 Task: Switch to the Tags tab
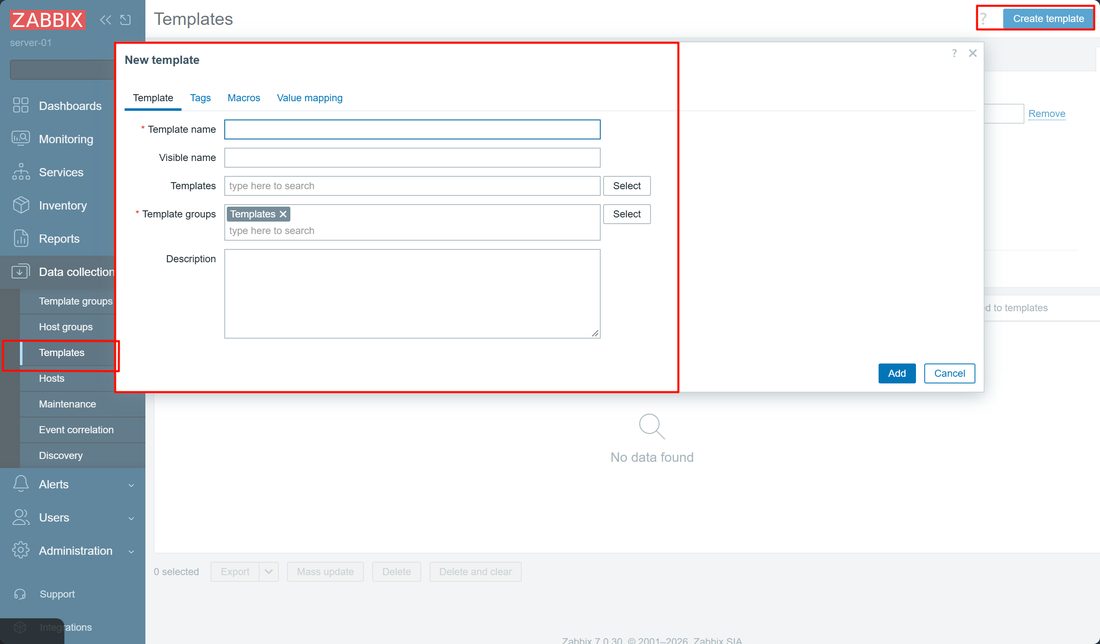(x=200, y=98)
